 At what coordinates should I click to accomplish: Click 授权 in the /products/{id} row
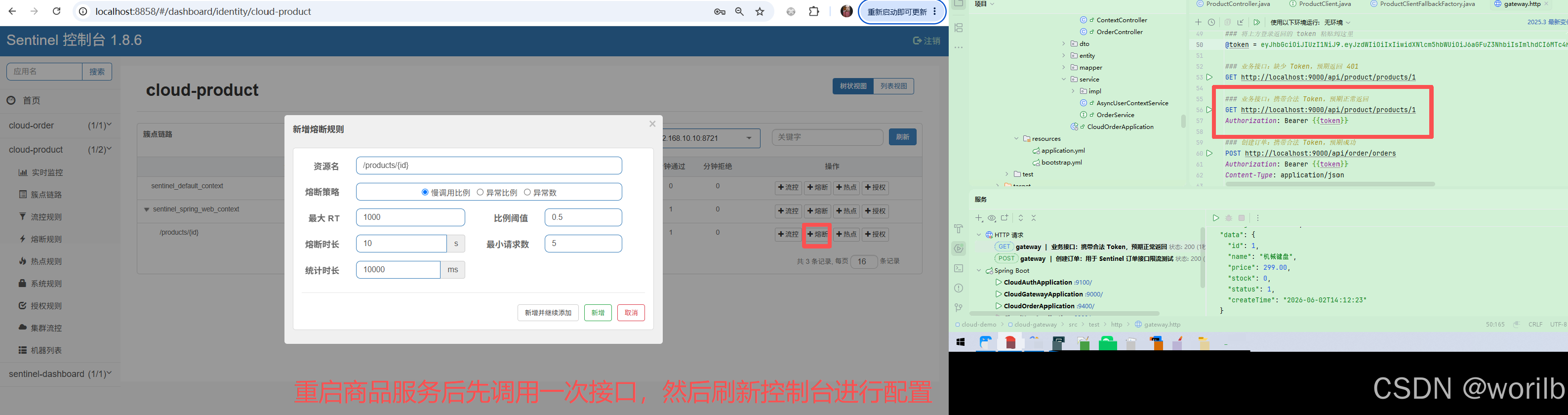875,234
